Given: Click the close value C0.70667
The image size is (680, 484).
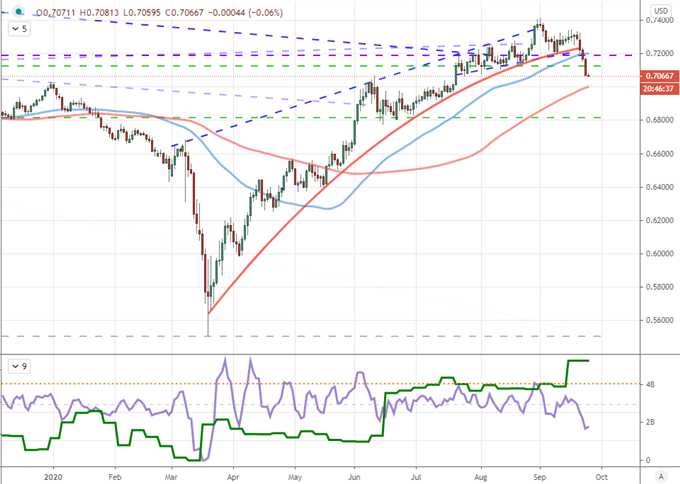Looking at the screenshot, I should tap(184, 13).
